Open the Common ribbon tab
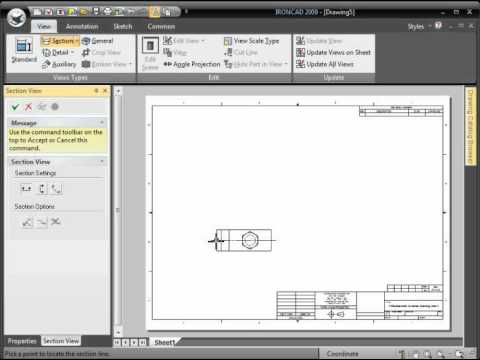The image size is (480, 360). pyautogui.click(x=161, y=26)
